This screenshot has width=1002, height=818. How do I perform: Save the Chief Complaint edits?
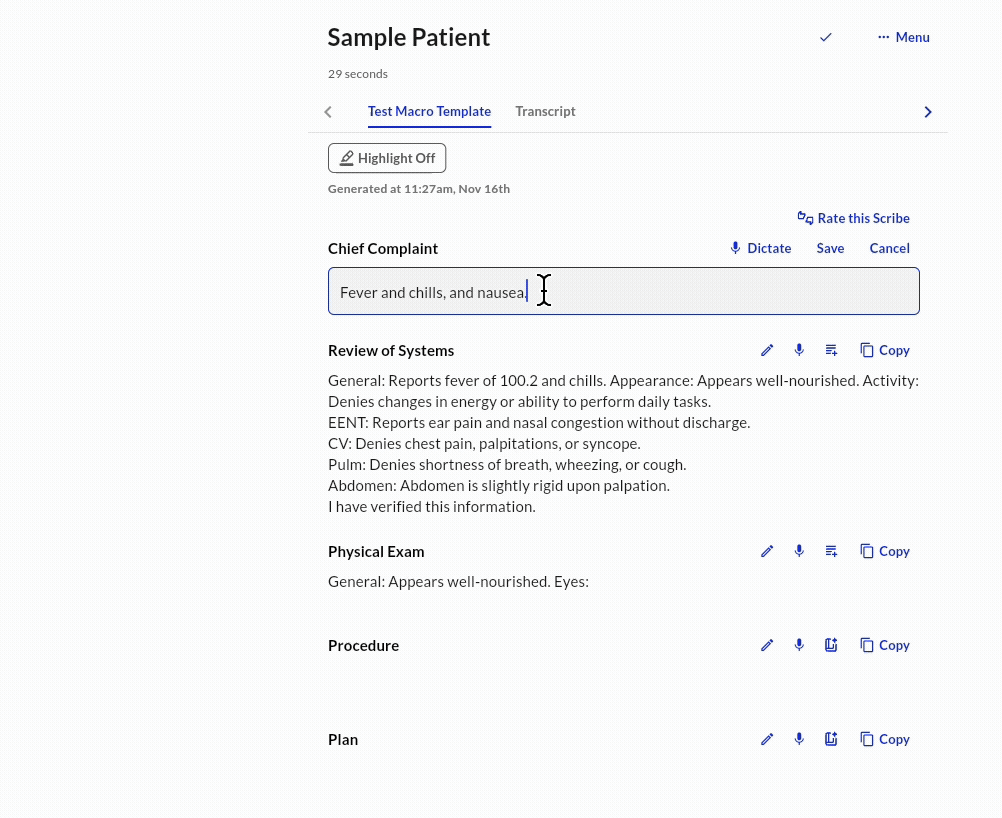coord(830,248)
